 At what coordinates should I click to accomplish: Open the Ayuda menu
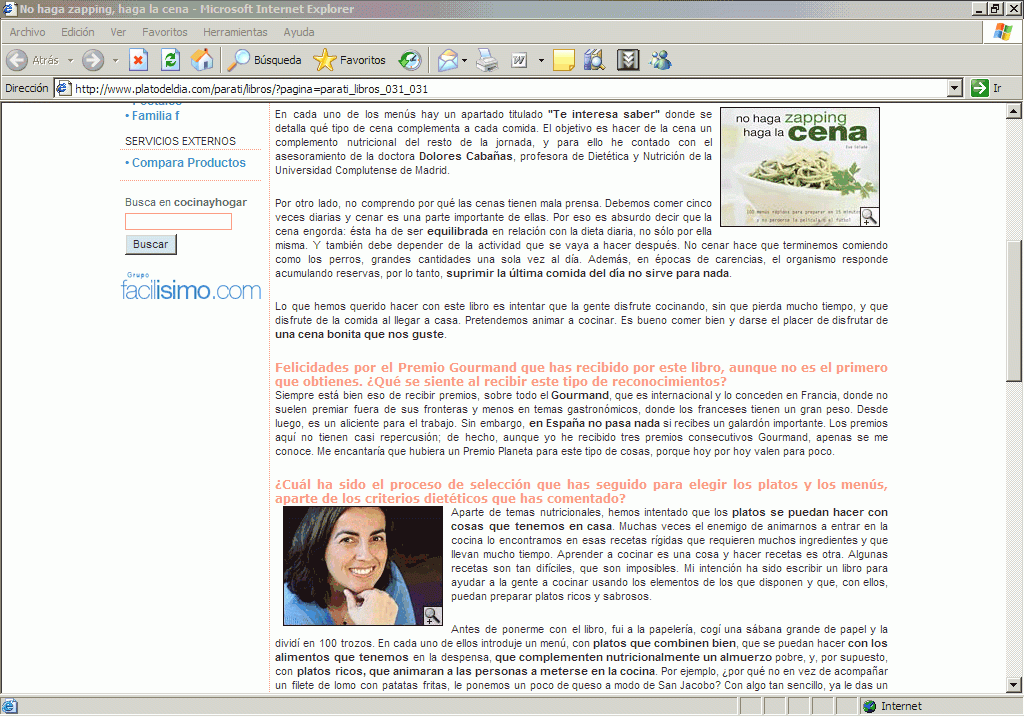299,32
